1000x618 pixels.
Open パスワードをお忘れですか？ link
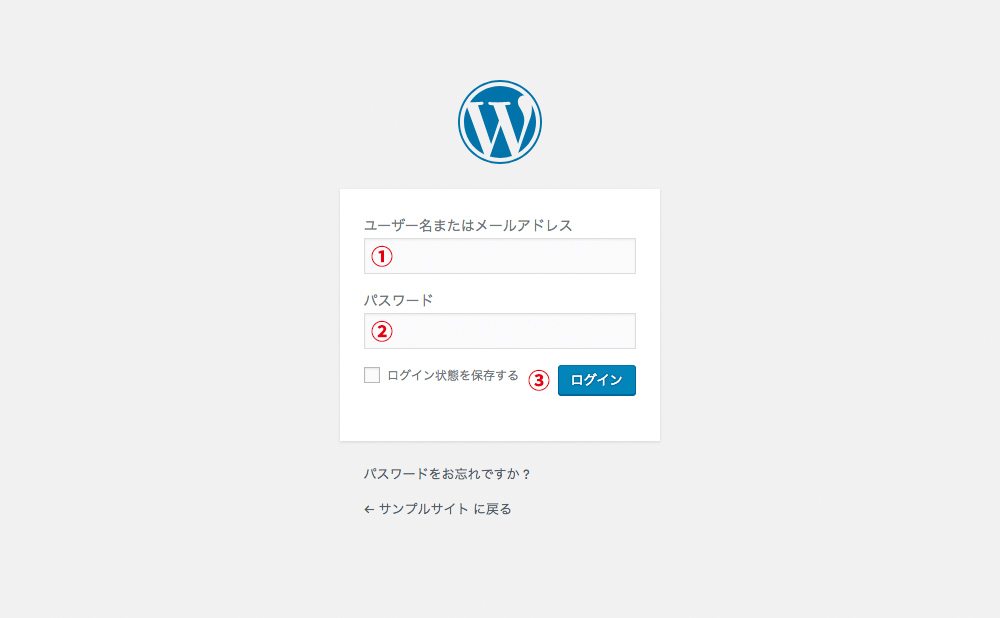click(x=448, y=475)
